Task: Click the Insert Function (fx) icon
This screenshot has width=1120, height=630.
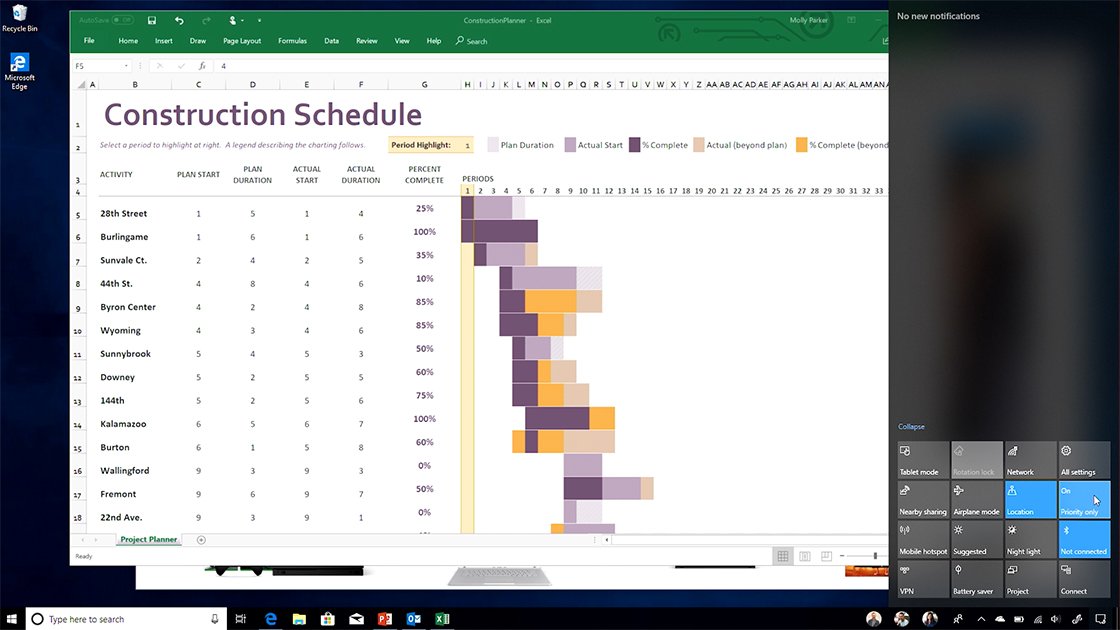Action: (203, 66)
